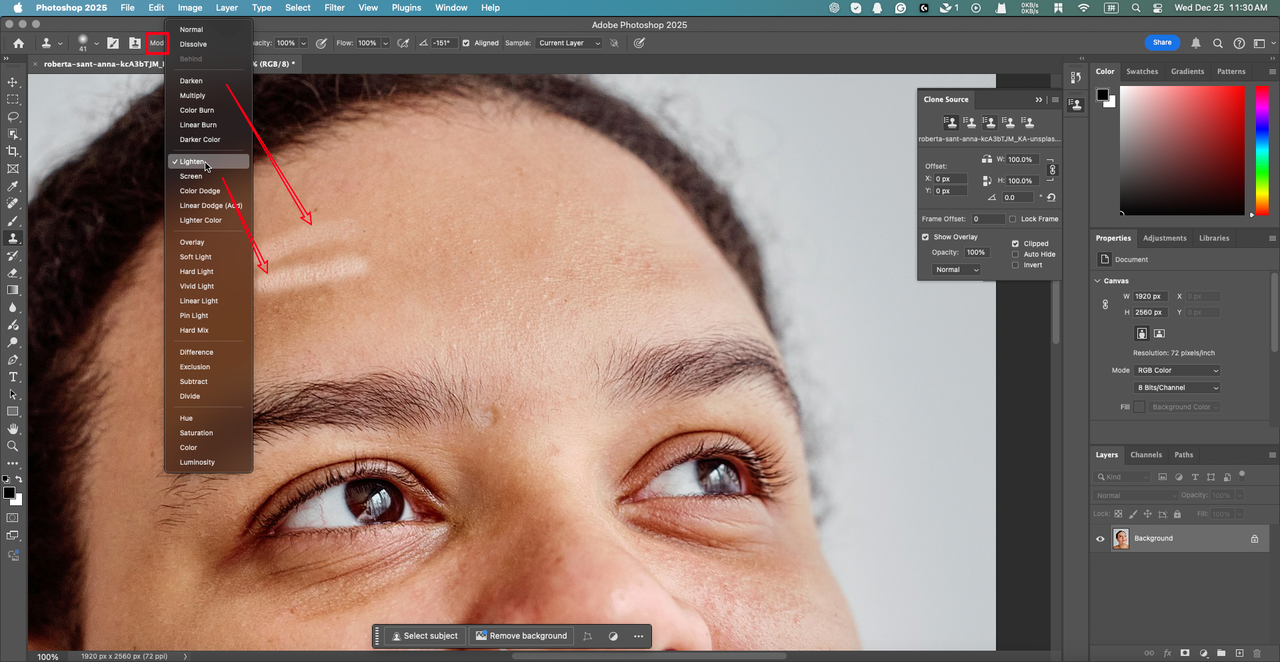
Task: Select the Eyedropper tool
Action: 13,186
